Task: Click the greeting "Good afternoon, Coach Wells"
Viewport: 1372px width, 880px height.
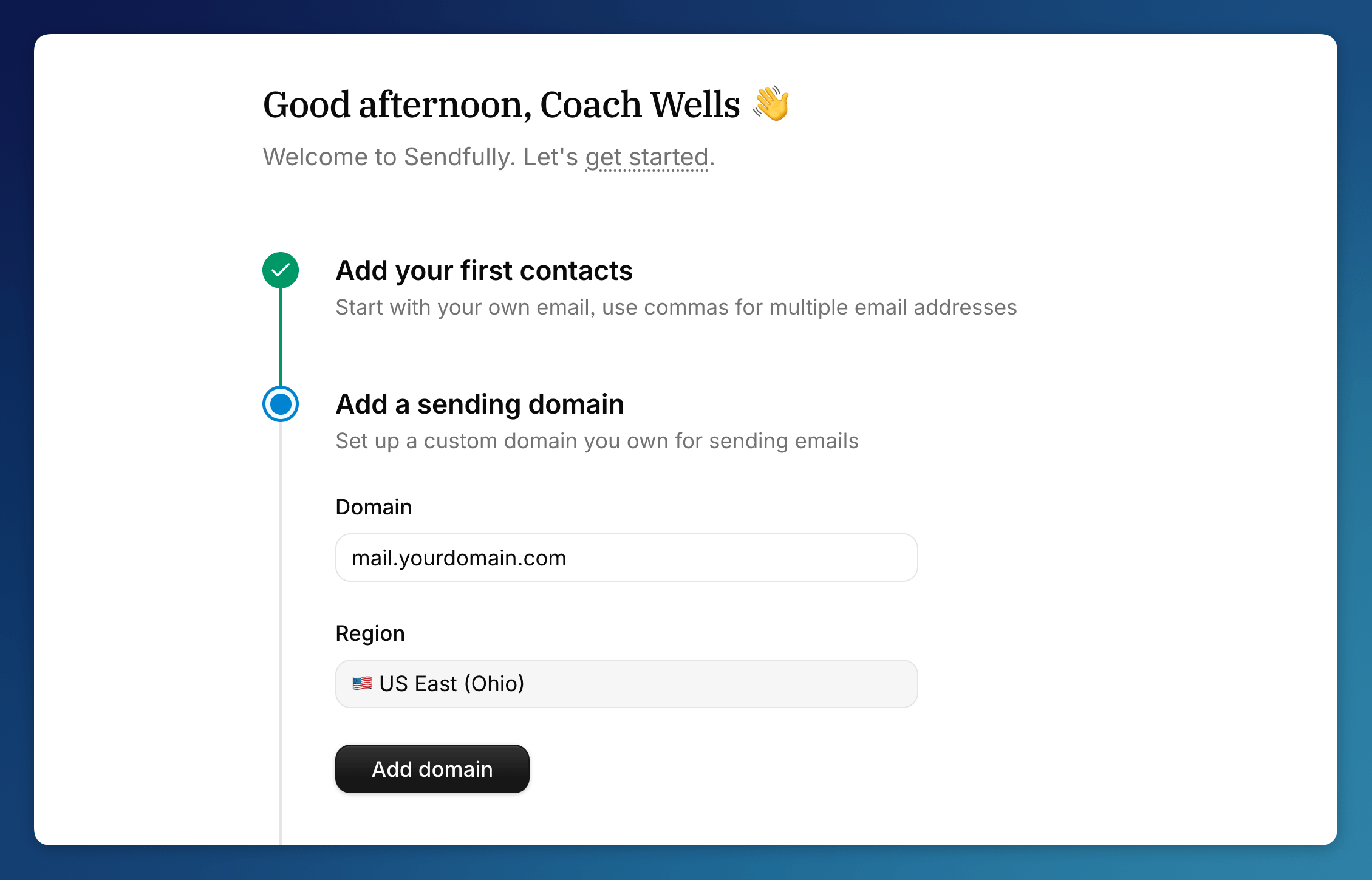Action: click(502, 104)
